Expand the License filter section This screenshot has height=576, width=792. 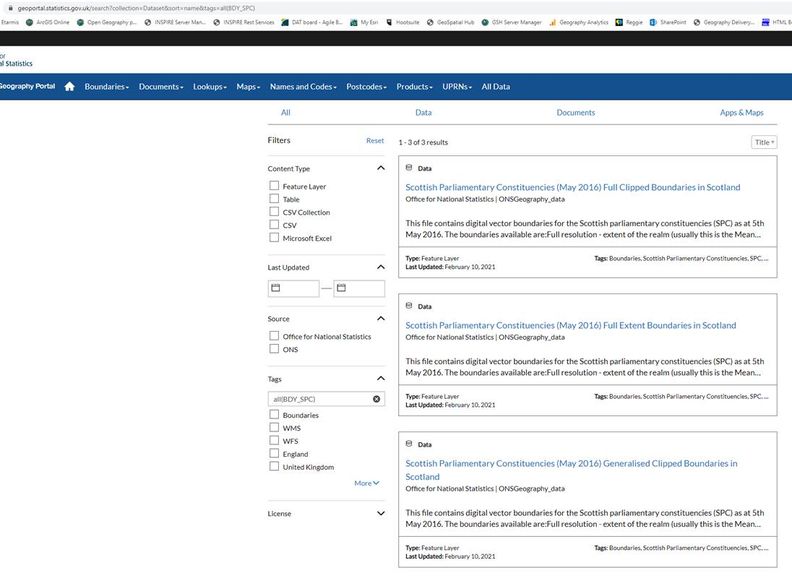[381, 513]
